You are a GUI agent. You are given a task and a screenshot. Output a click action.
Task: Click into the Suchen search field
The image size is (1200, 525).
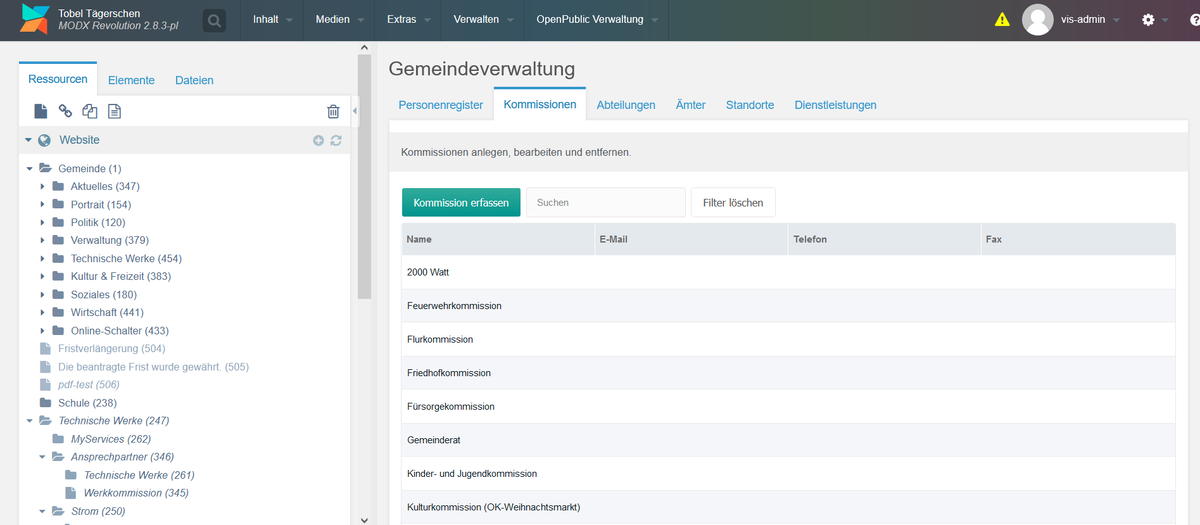point(605,203)
